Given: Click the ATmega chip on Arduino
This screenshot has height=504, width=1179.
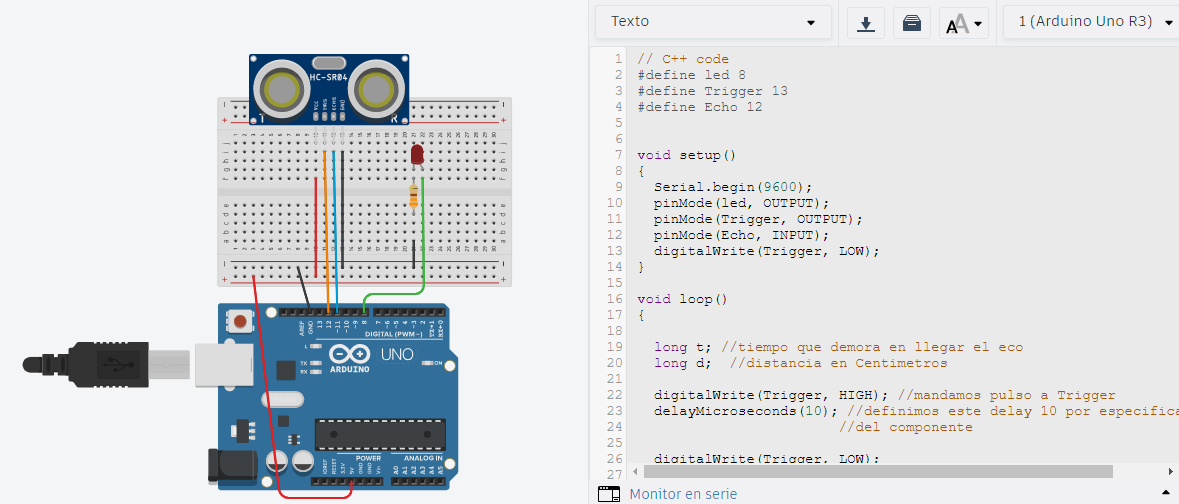Looking at the screenshot, I should 380,434.
